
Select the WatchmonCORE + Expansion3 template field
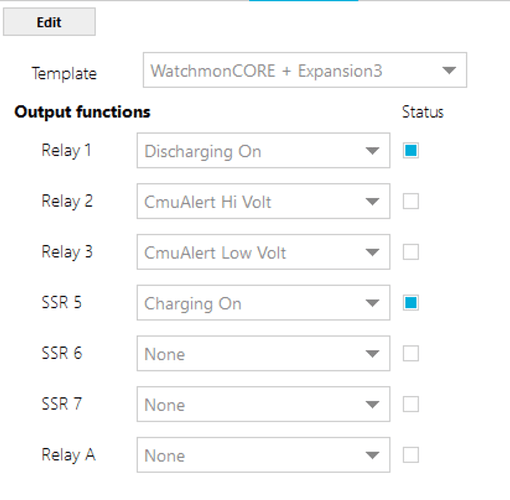click(305, 70)
